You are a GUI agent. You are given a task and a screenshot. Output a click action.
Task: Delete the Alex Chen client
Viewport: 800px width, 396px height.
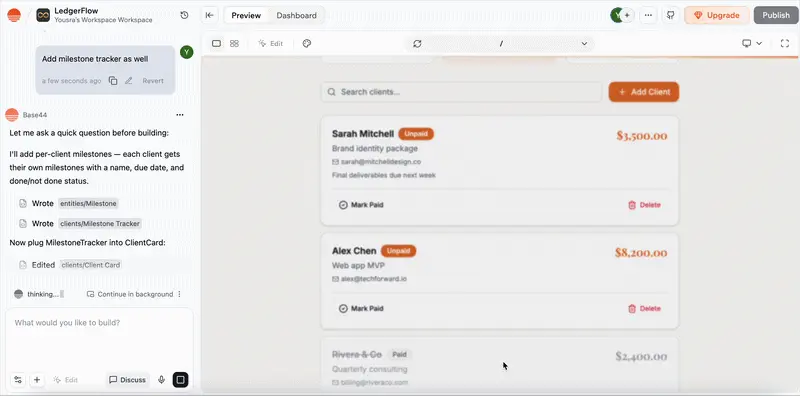[x=644, y=309]
